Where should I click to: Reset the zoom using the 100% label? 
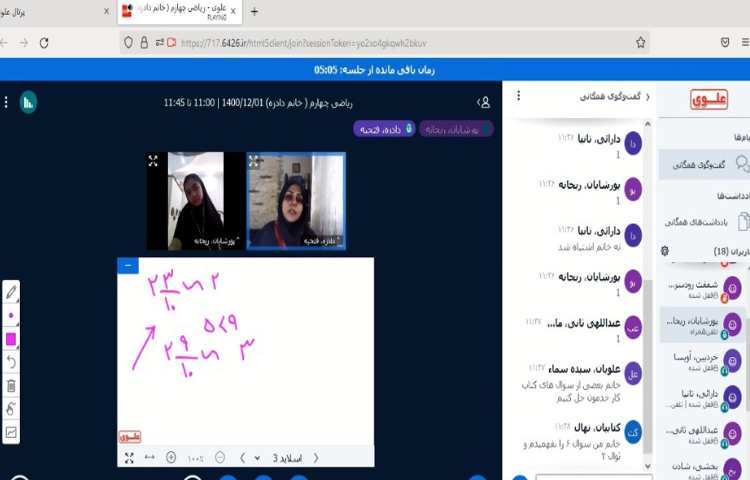click(195, 458)
